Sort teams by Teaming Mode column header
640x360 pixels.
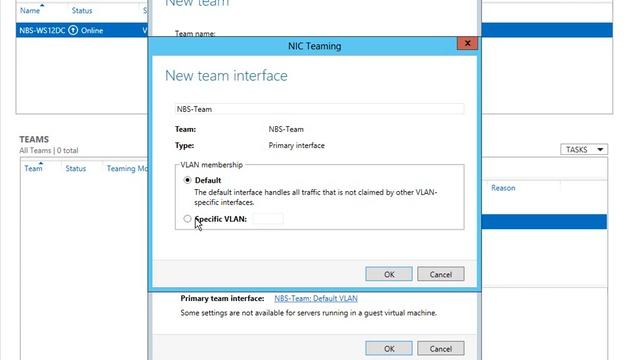pos(127,169)
